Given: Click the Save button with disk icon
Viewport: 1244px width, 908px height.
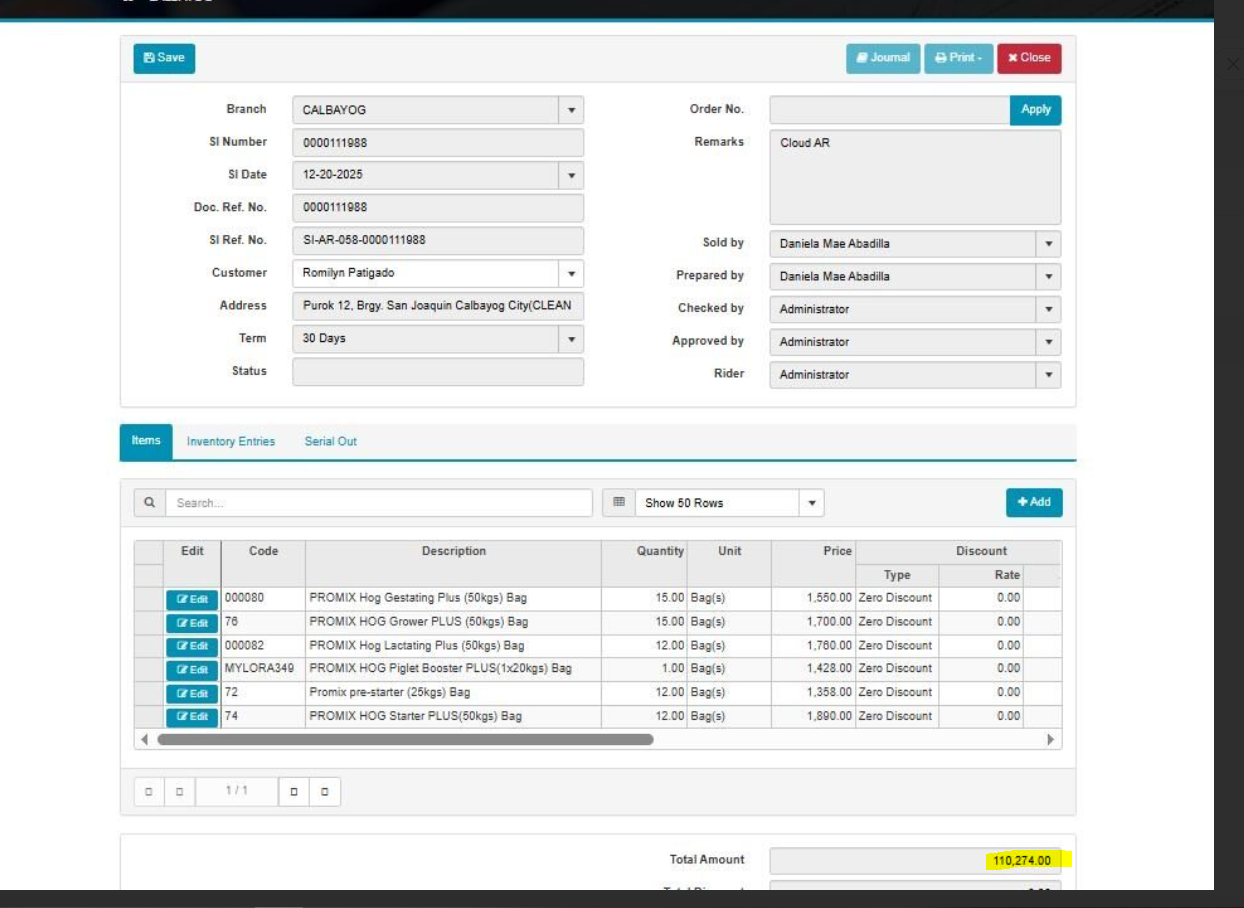Looking at the screenshot, I should coord(164,58).
